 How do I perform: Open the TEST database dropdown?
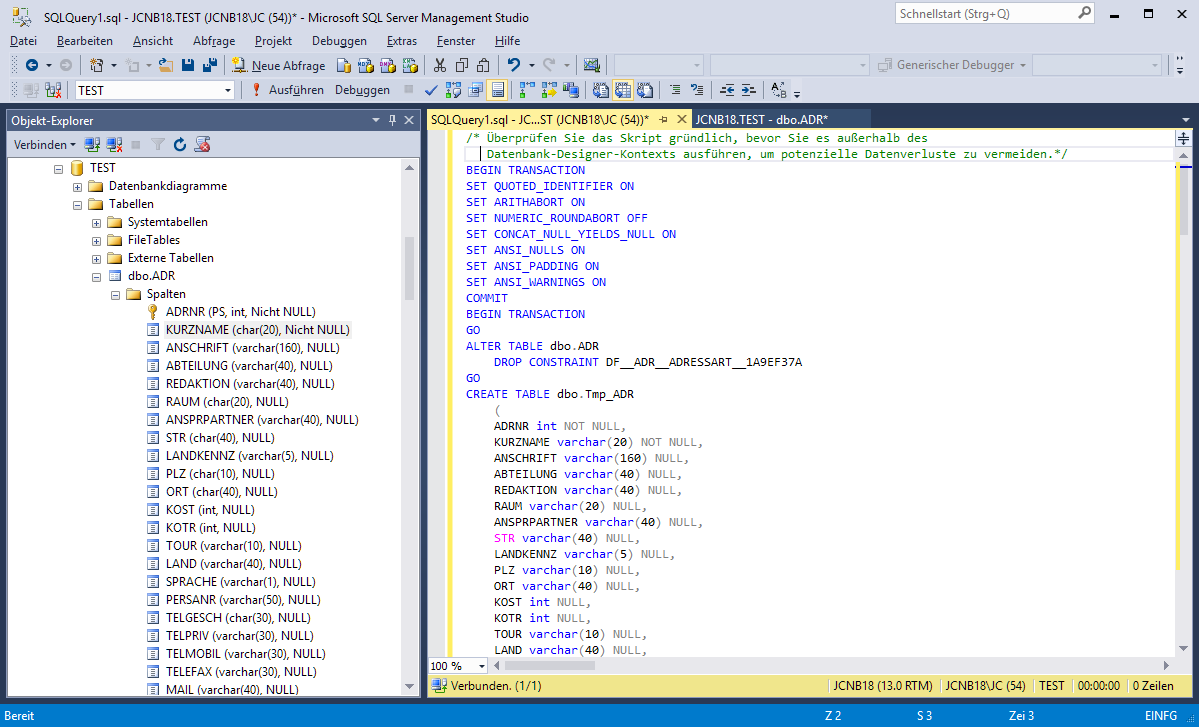(228, 90)
